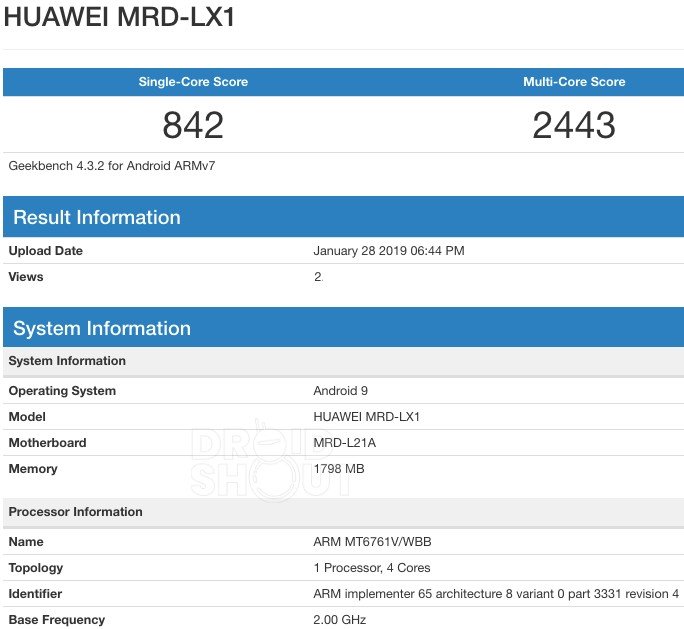Viewport: 684px width, 629px height.
Task: Click the 1798 MB memory value
Action: tap(339, 468)
